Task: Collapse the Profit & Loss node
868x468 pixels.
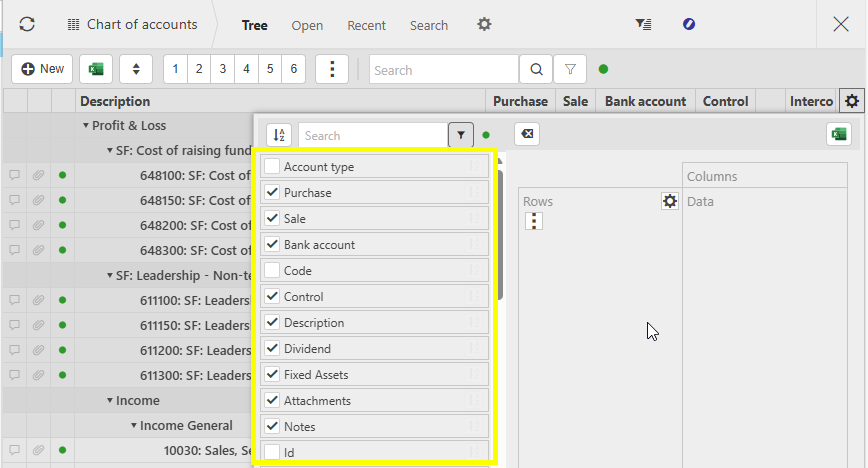Action: 86,126
